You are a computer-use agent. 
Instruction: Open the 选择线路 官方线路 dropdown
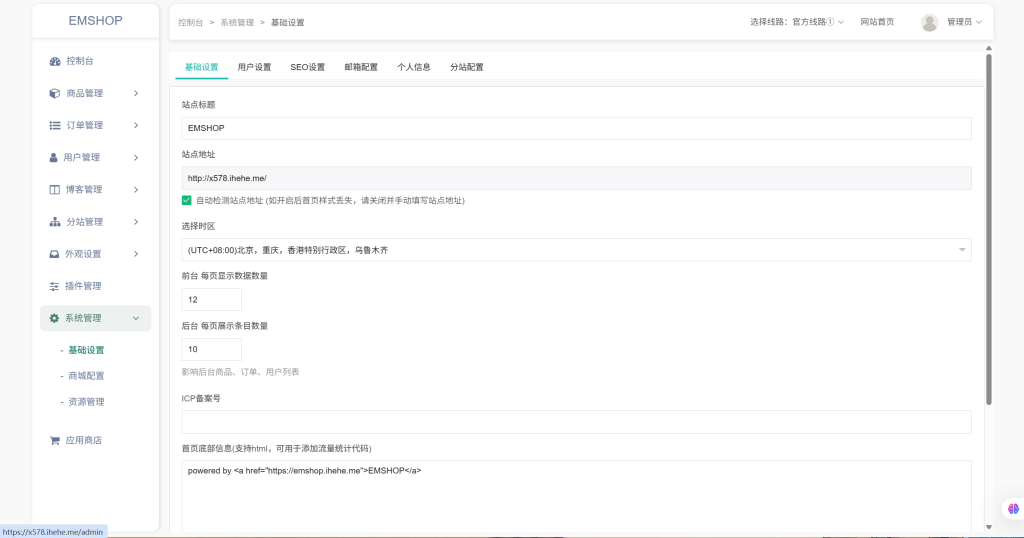(x=797, y=22)
